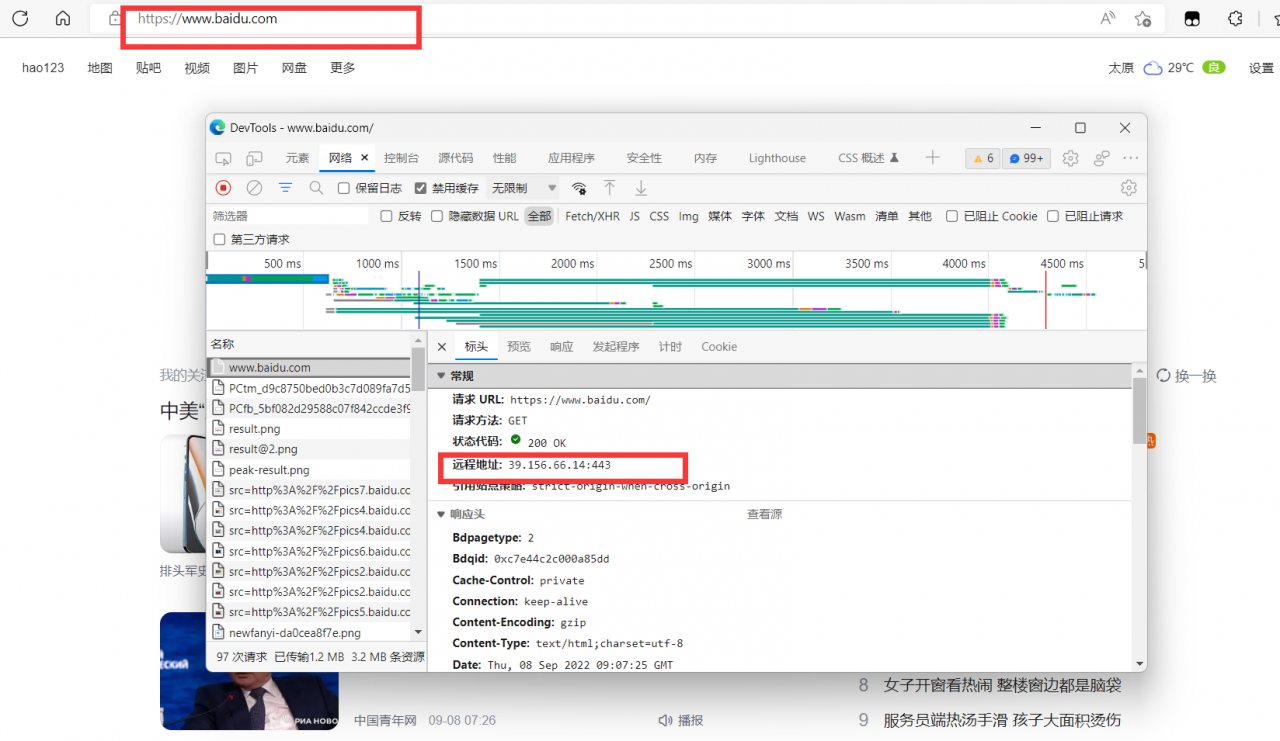The image size is (1280, 741).
Task: Collapse the 响应头 section triangle
Action: 441,514
